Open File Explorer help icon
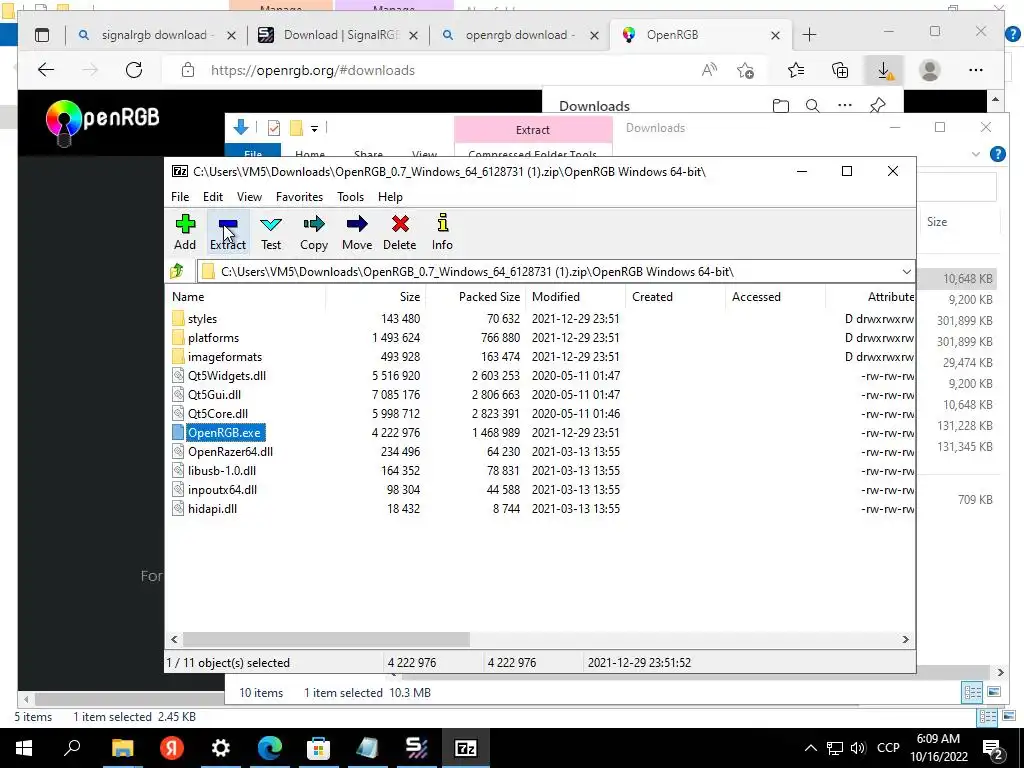The image size is (1024, 768). (997, 154)
